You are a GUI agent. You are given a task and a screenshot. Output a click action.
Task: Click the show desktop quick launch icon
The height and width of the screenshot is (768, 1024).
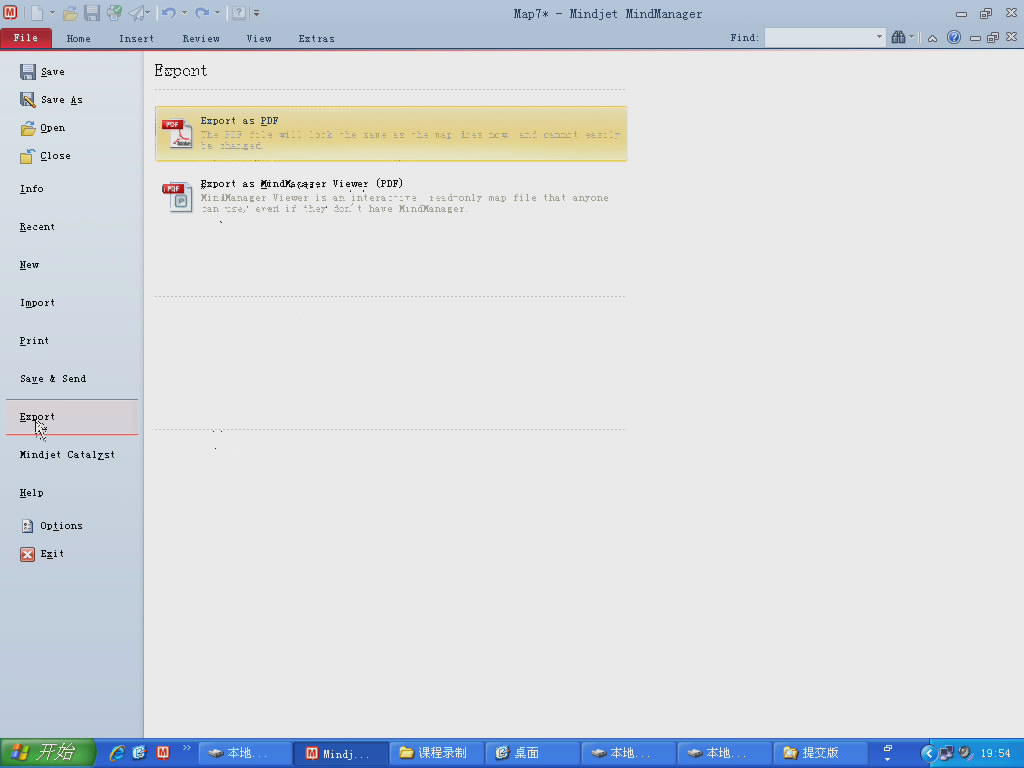140,753
